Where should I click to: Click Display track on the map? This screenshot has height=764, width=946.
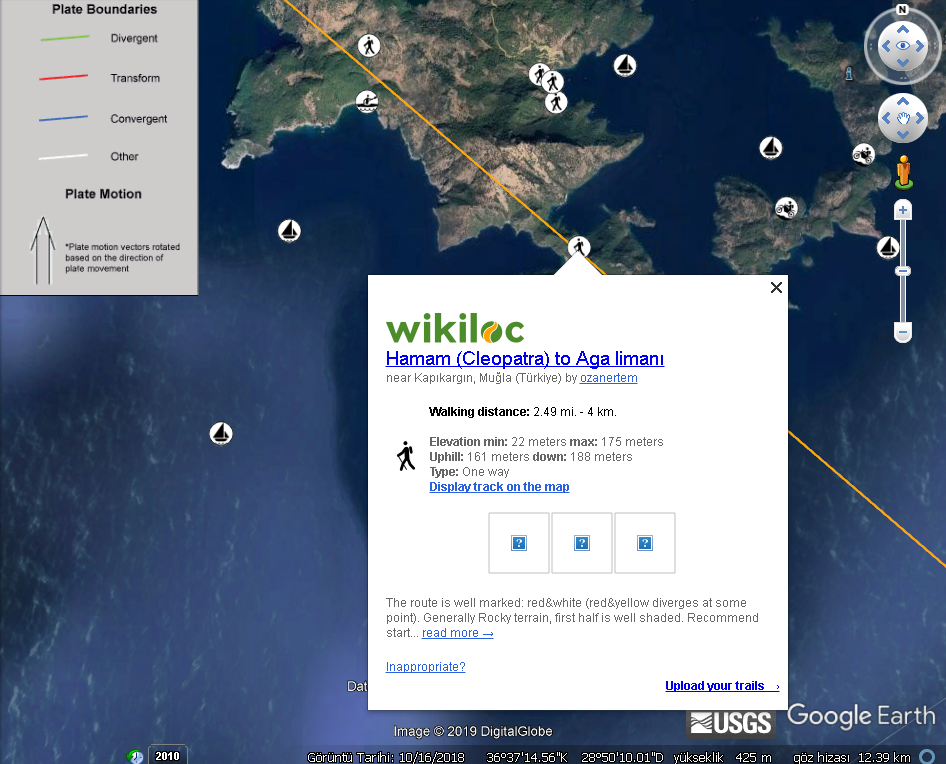[x=499, y=486]
